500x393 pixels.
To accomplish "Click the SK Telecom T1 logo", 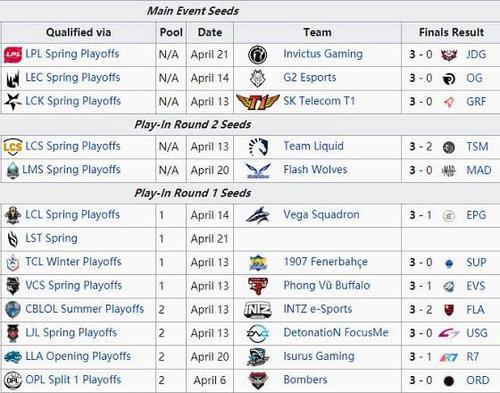I will click(x=258, y=102).
